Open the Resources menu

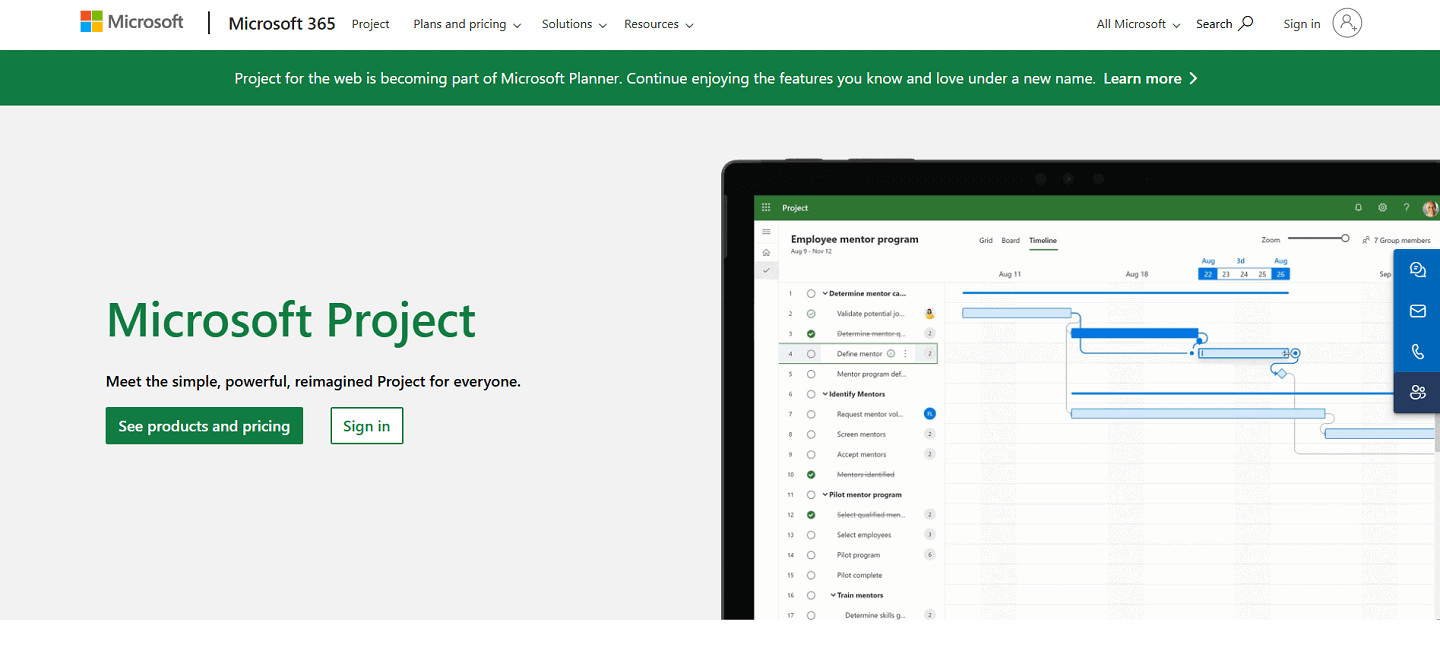[652, 23]
